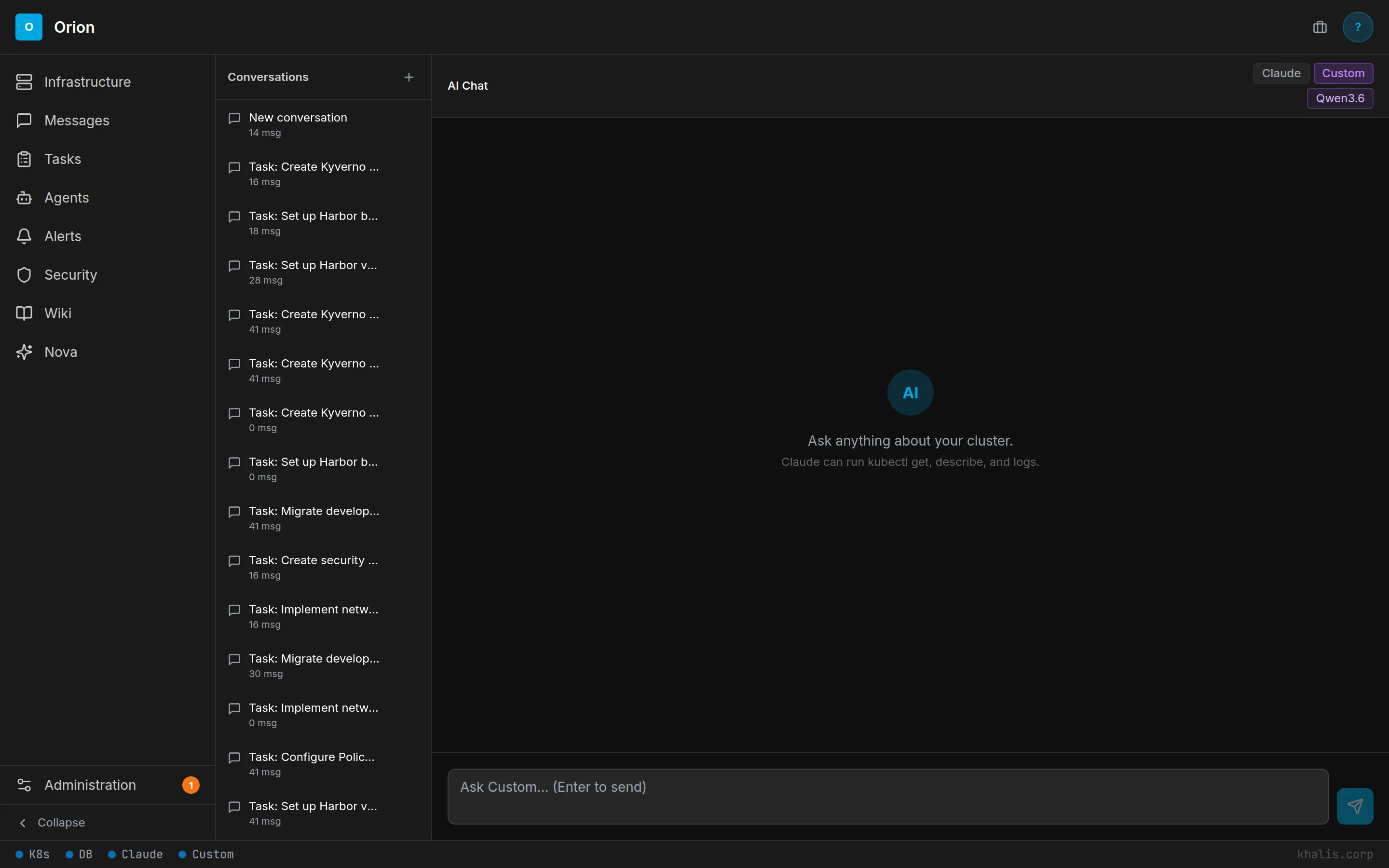Screen dimensions: 1389x868
Task: Click the Tasks clipboard icon
Action: click(24, 159)
